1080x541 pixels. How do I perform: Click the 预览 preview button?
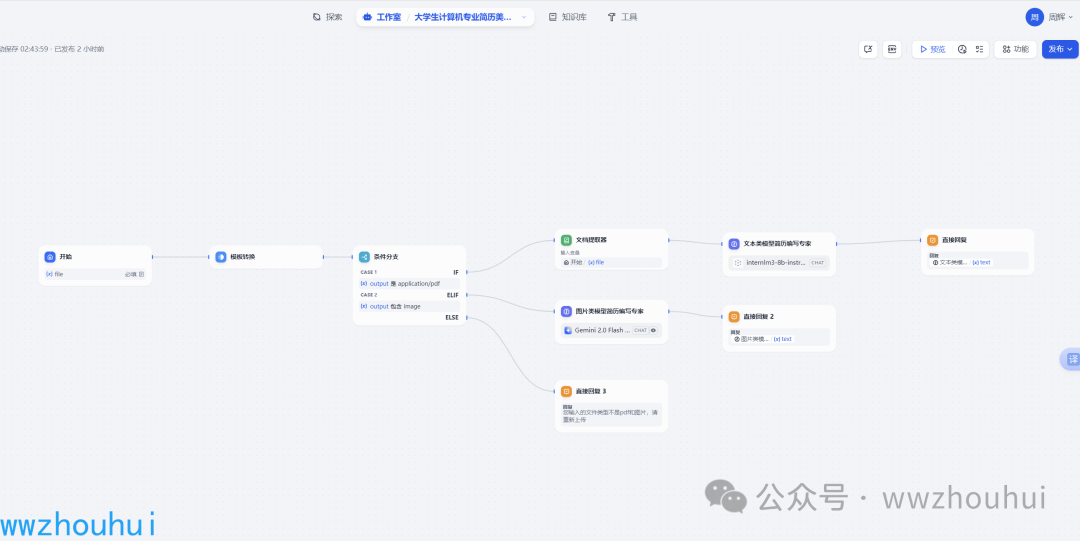pyautogui.click(x=931, y=49)
